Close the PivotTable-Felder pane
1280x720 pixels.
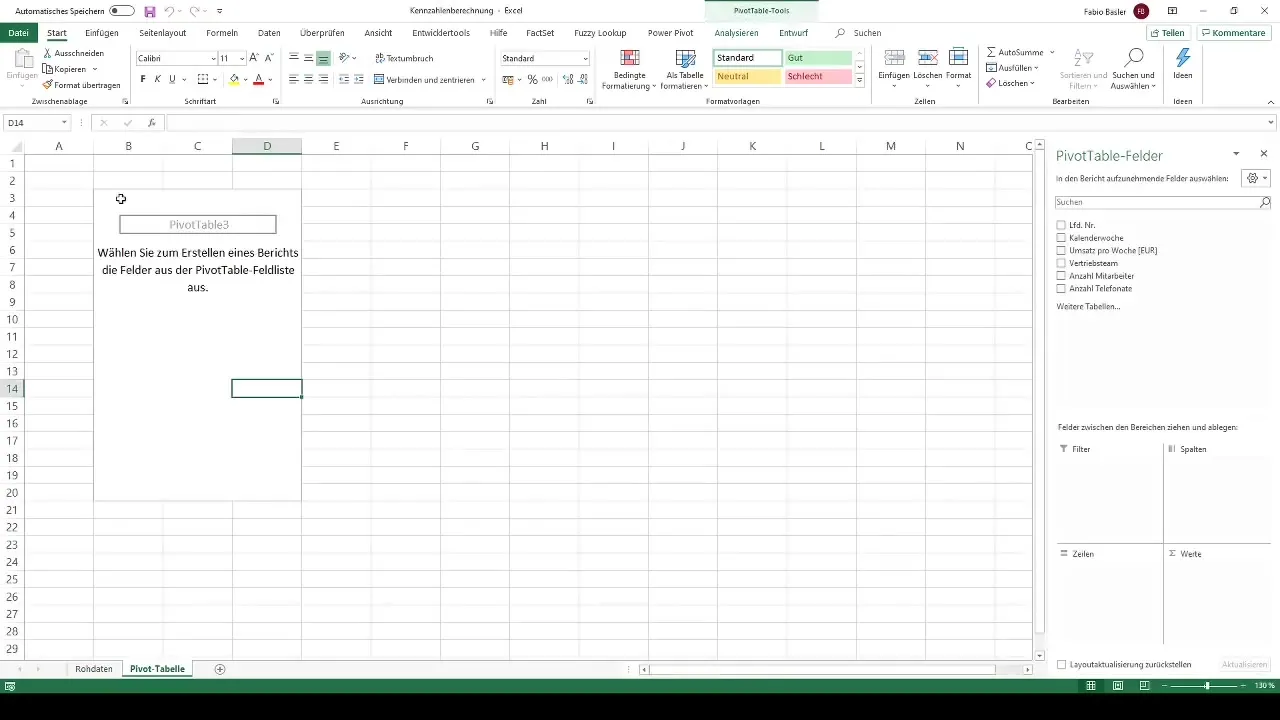1264,154
